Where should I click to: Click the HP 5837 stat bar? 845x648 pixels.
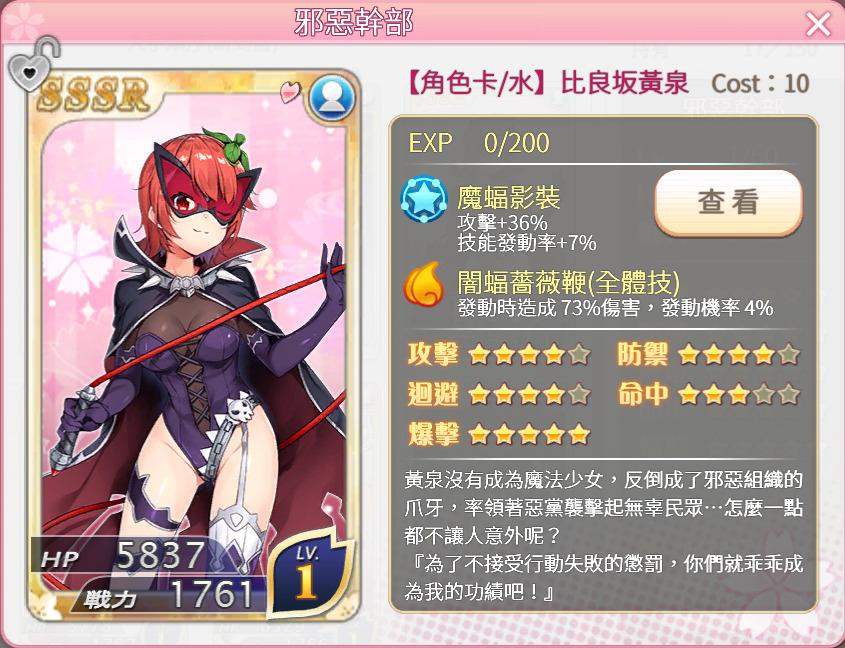coord(123,555)
